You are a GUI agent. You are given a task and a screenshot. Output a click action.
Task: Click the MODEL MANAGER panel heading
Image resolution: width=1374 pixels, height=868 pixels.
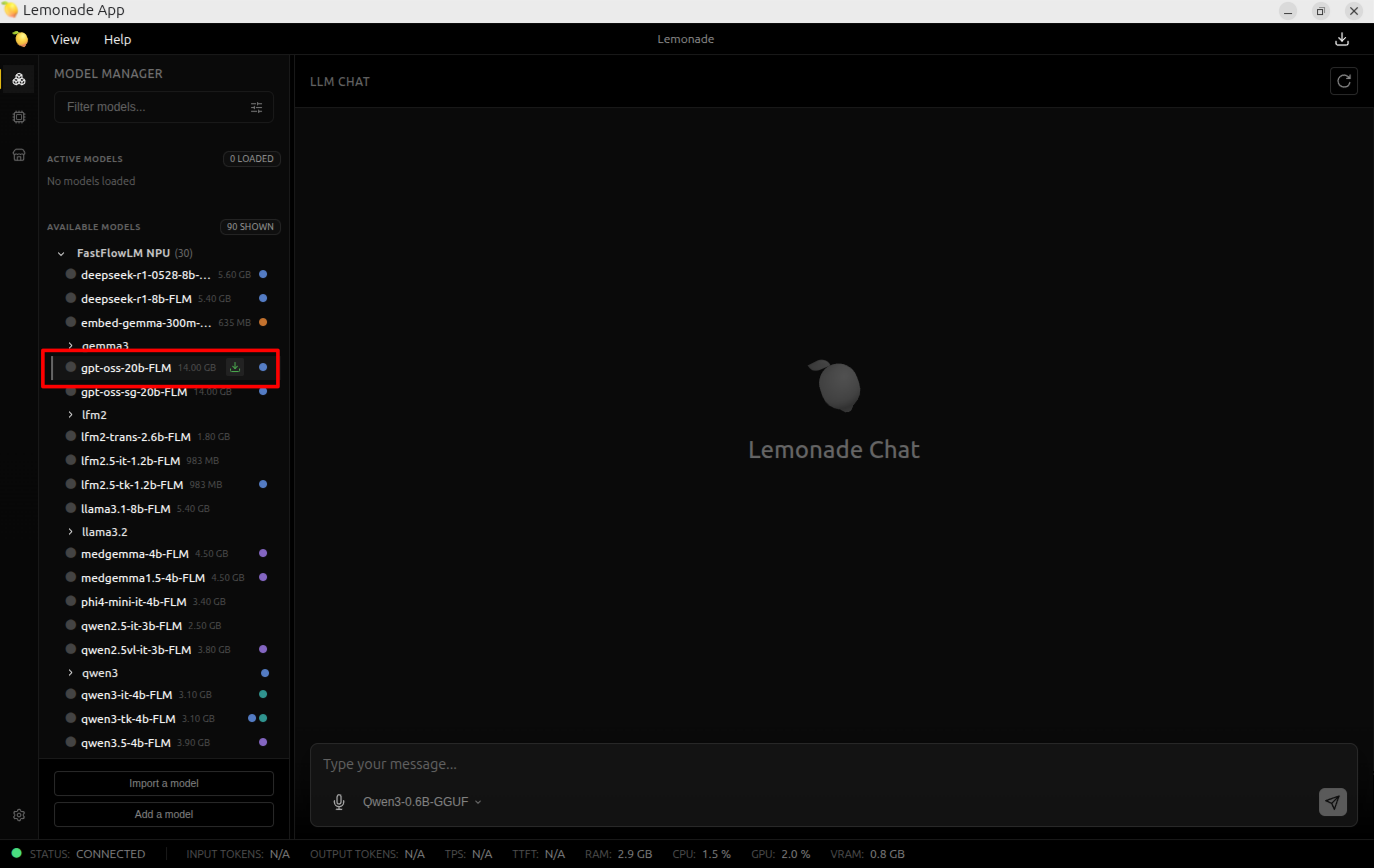108,74
